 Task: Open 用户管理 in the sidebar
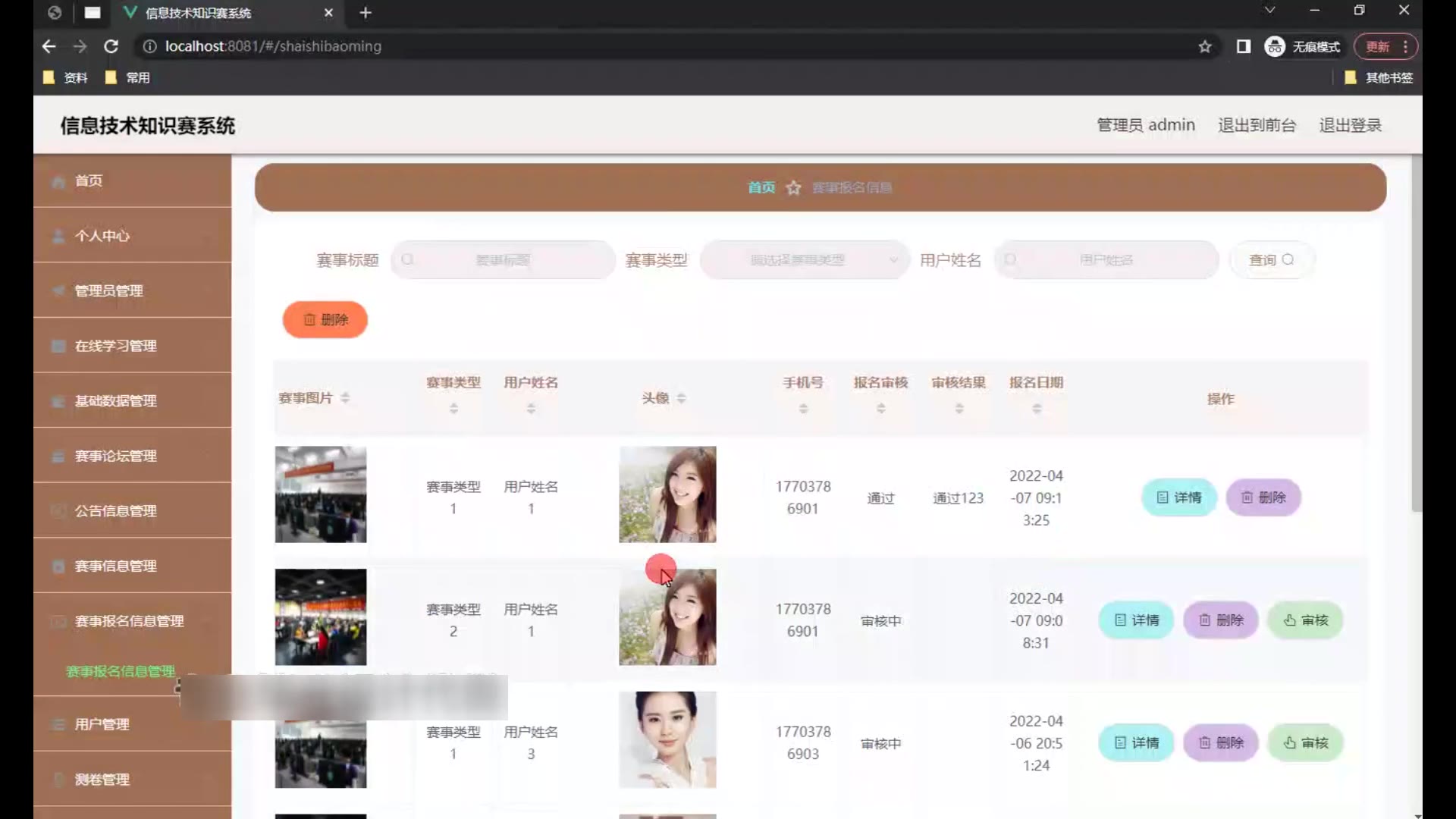(x=102, y=724)
